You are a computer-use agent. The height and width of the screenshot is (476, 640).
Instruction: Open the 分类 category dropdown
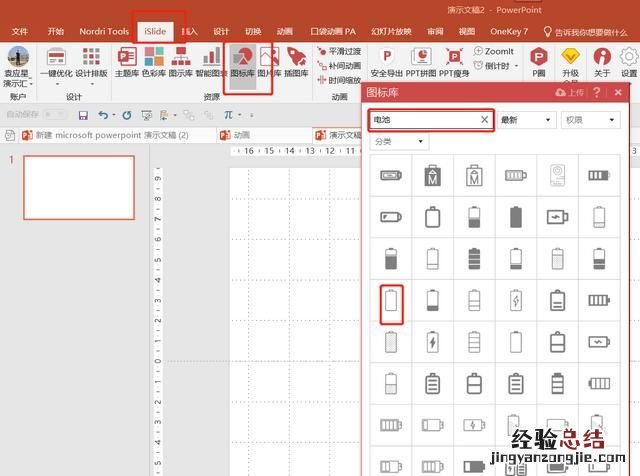(x=398, y=142)
